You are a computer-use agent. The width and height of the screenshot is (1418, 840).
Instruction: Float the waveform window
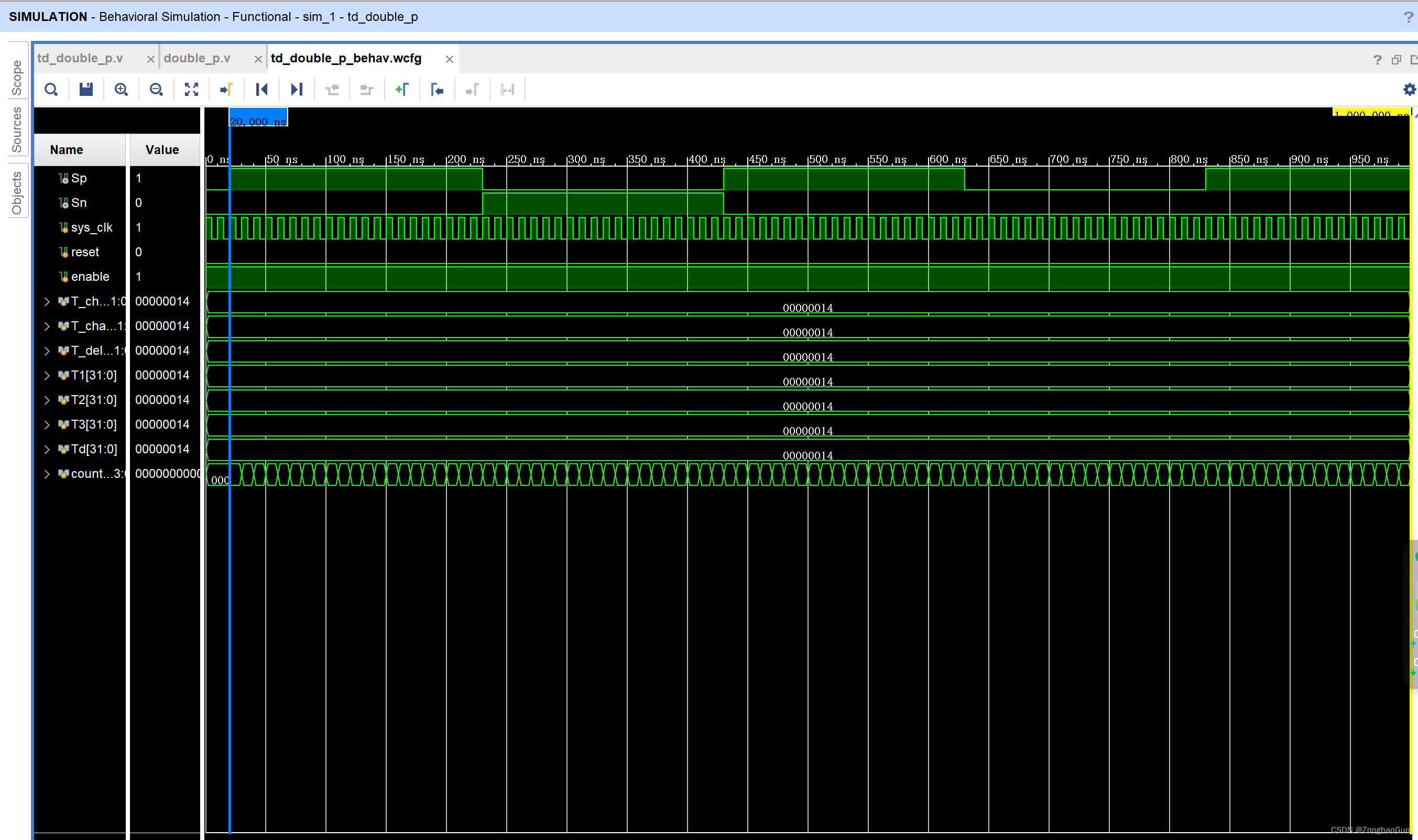1397,60
